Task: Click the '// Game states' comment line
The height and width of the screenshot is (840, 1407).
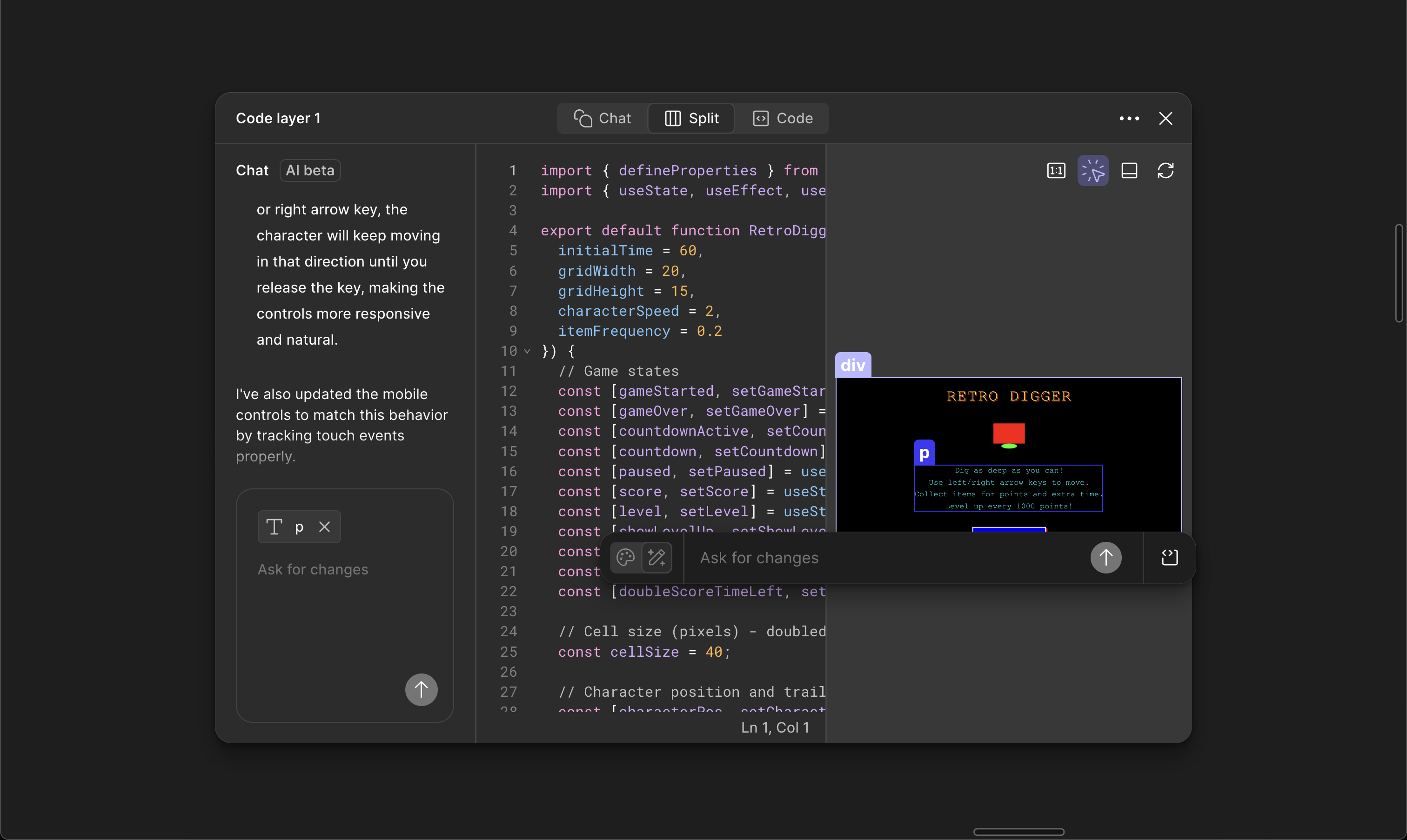Action: [x=618, y=371]
